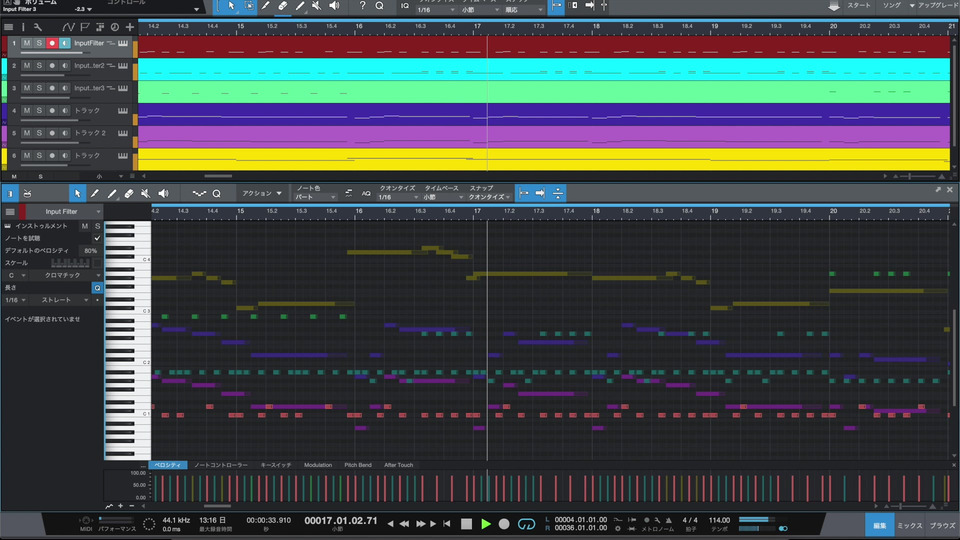The image size is (960, 540).
Task: Open the marker flag track icon
Action: click(84, 27)
